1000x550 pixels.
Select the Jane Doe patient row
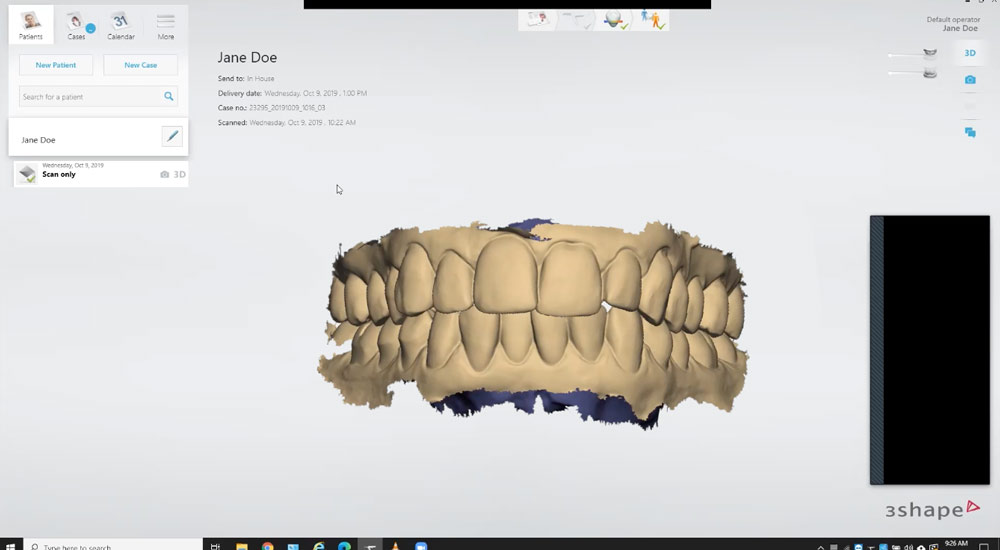[98, 137]
